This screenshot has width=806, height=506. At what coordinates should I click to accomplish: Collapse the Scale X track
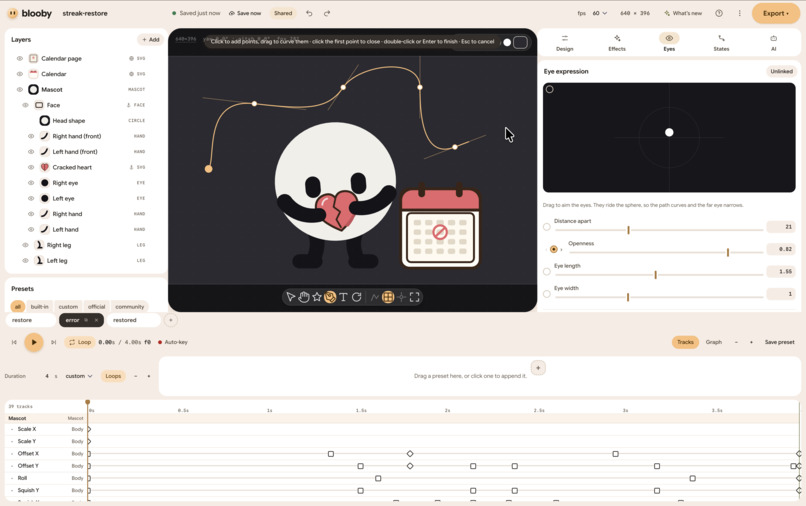pyautogui.click(x=12, y=429)
